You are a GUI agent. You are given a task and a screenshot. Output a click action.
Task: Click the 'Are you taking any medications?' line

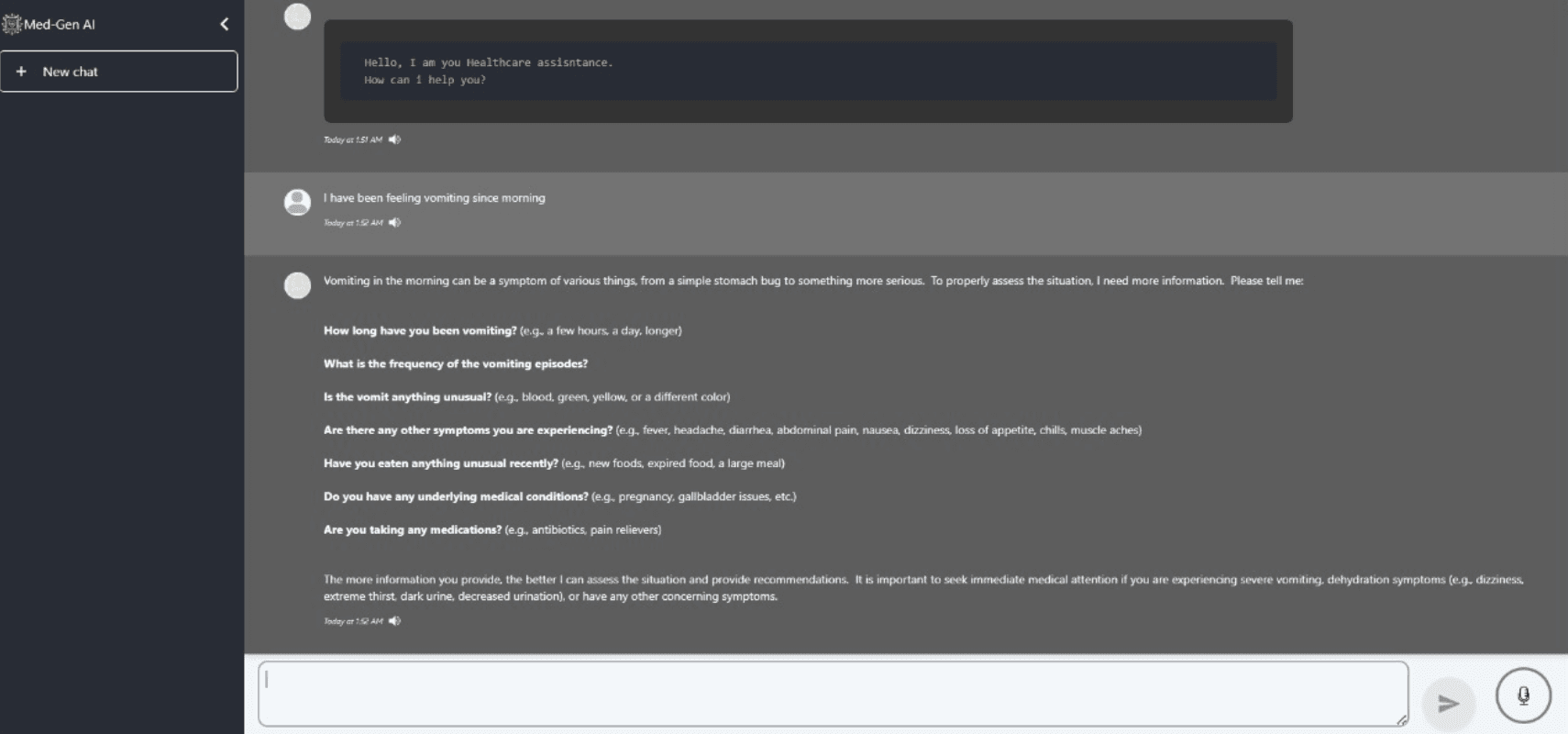pyautogui.click(x=492, y=530)
